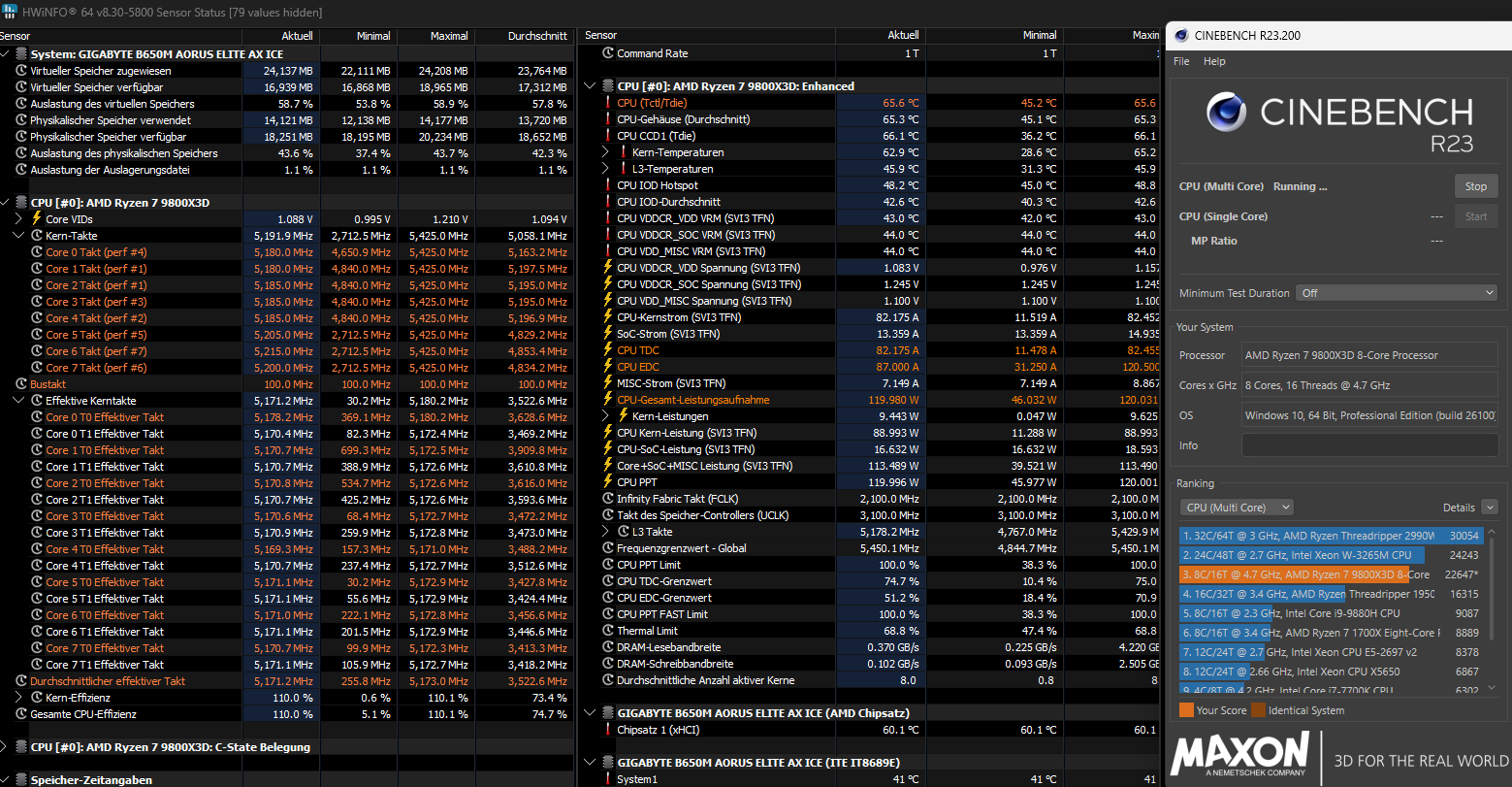Viewport: 1512px width, 787px height.
Task: Select the Core 0 Takt (perf #4) row
Action: point(286,252)
